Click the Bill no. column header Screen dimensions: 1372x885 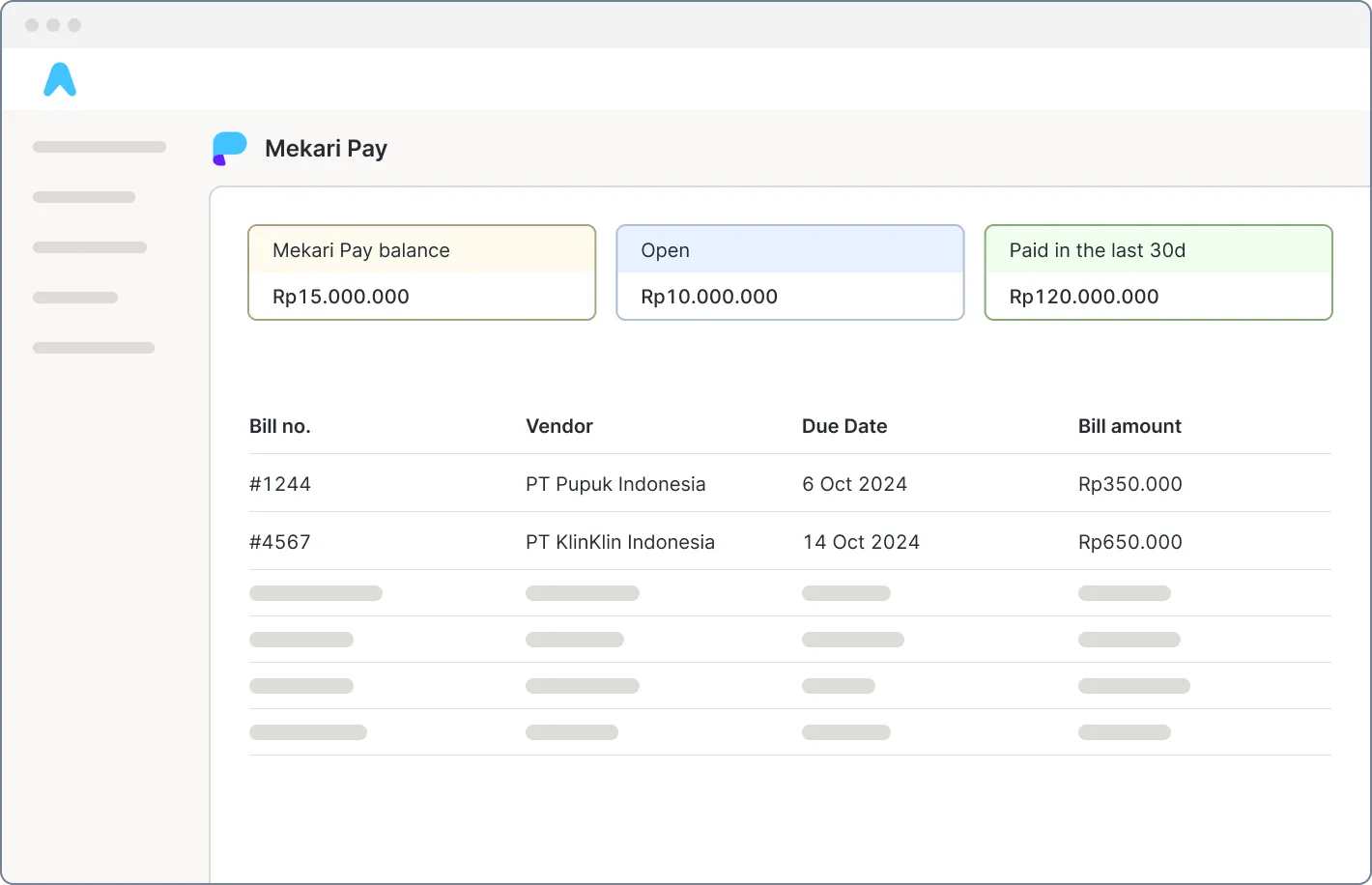(x=280, y=426)
